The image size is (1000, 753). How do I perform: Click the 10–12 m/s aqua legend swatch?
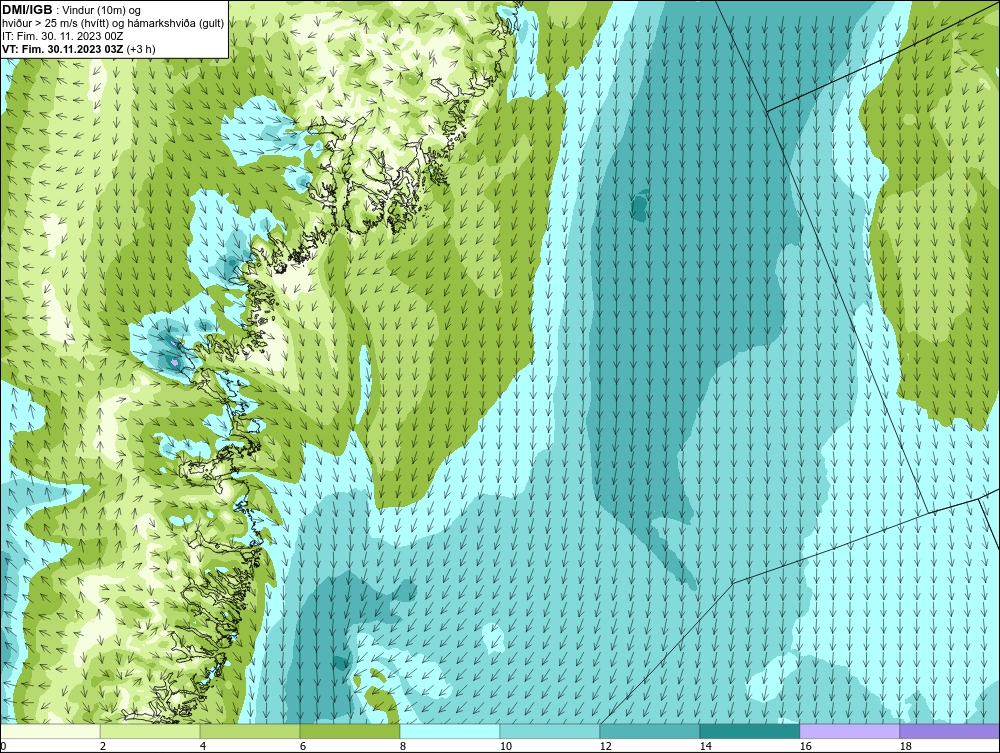coord(550,731)
